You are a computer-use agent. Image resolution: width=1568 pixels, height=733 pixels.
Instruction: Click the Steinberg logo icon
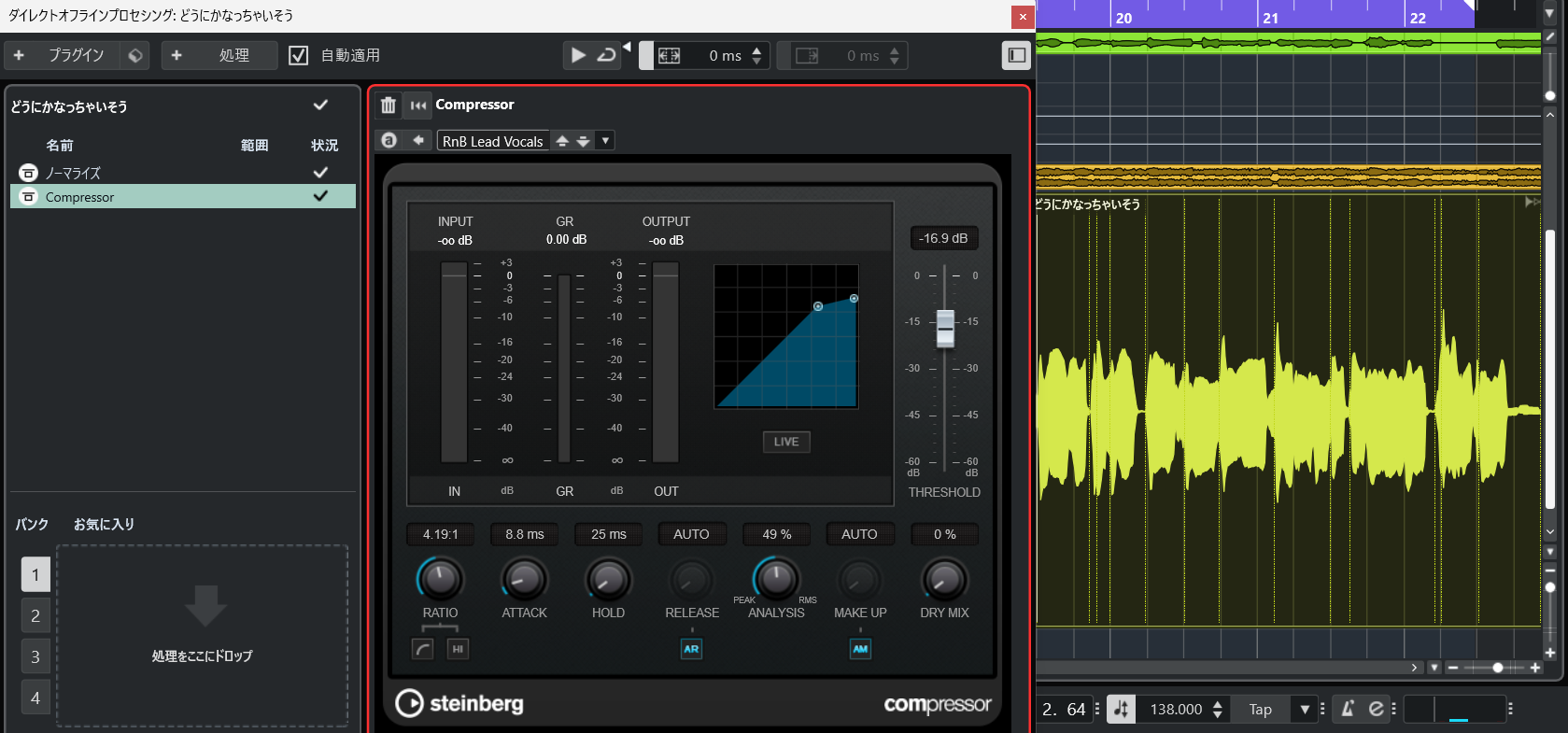[x=409, y=703]
